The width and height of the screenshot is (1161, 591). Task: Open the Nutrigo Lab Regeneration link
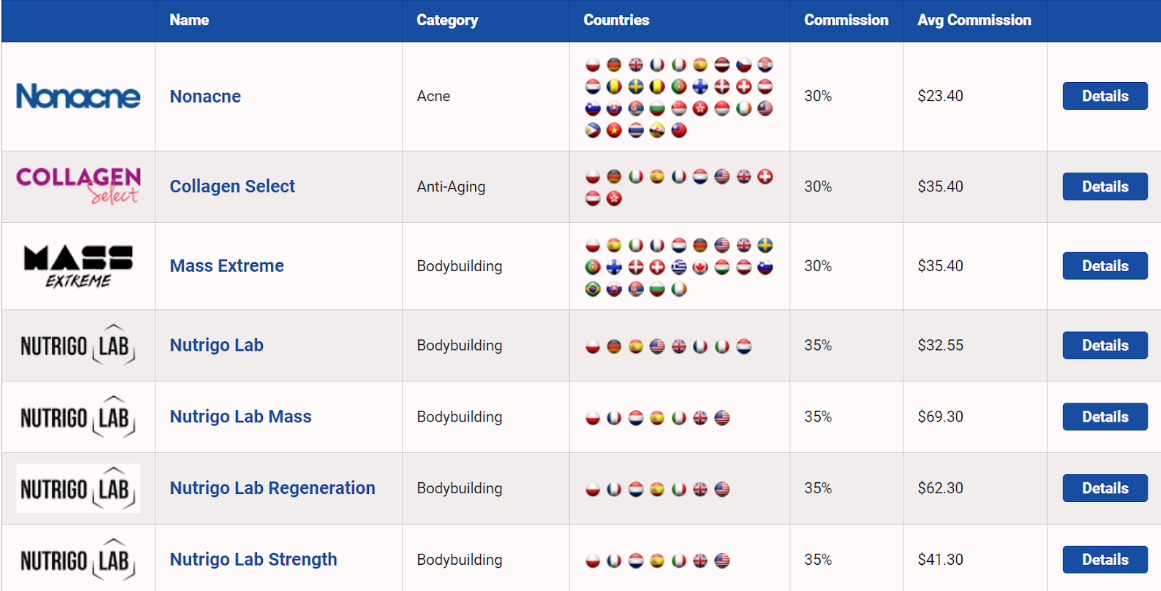[272, 488]
